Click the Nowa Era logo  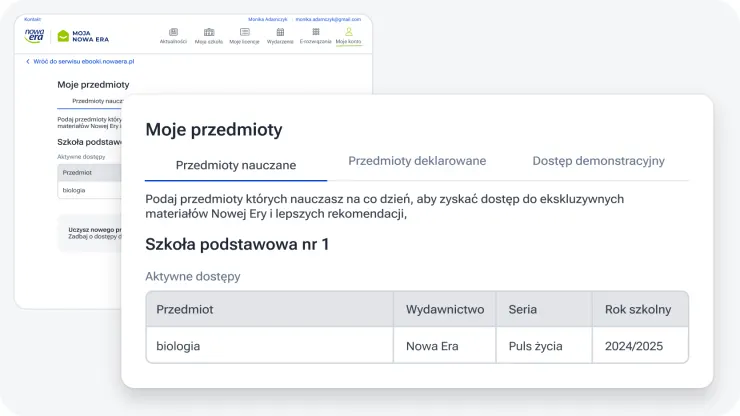click(x=35, y=36)
